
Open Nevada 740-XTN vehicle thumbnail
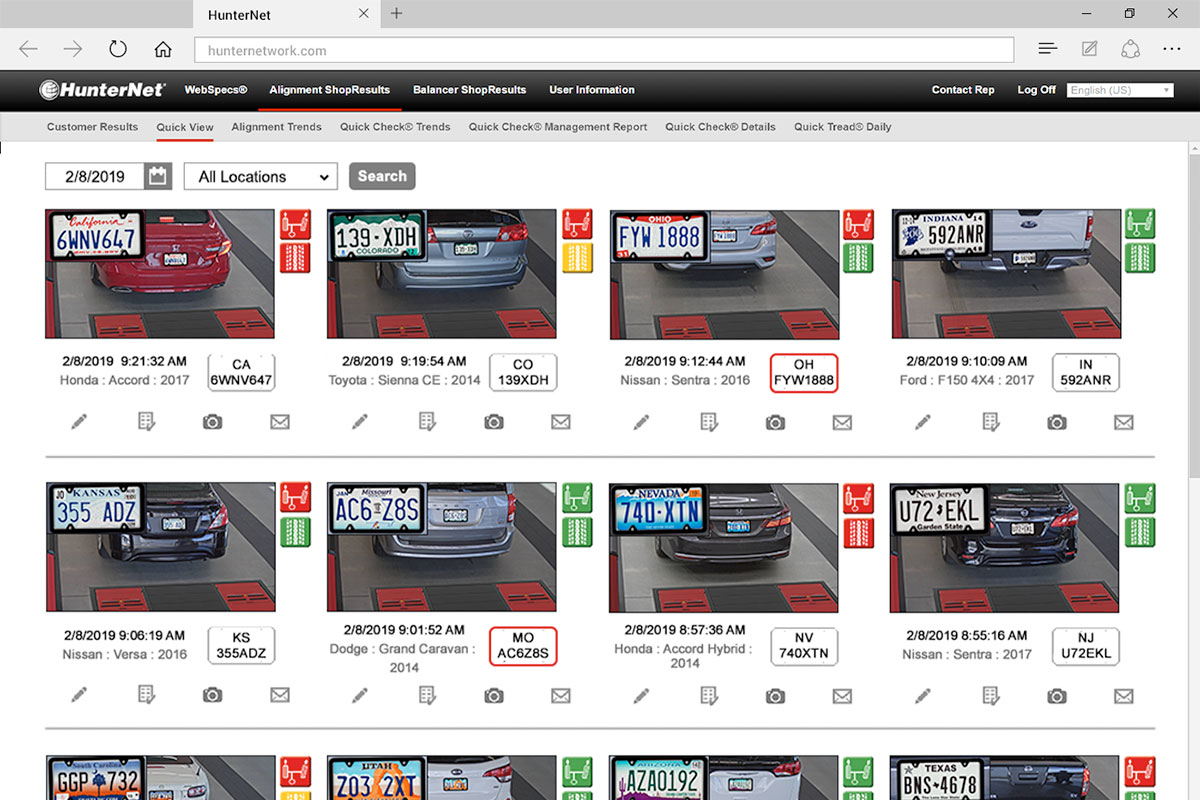723,547
